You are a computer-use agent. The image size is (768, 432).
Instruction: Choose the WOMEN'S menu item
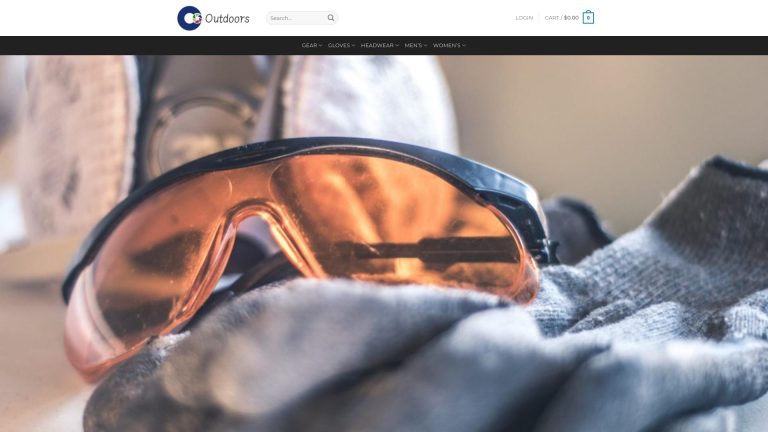point(446,45)
